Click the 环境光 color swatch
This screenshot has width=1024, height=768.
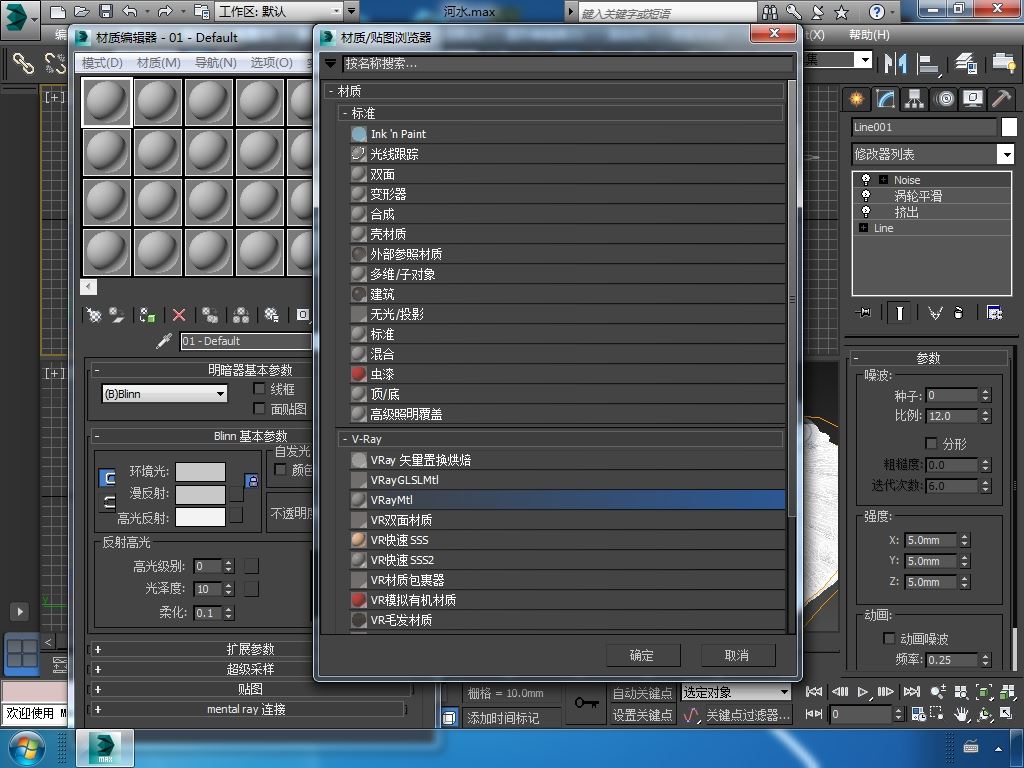pos(200,472)
